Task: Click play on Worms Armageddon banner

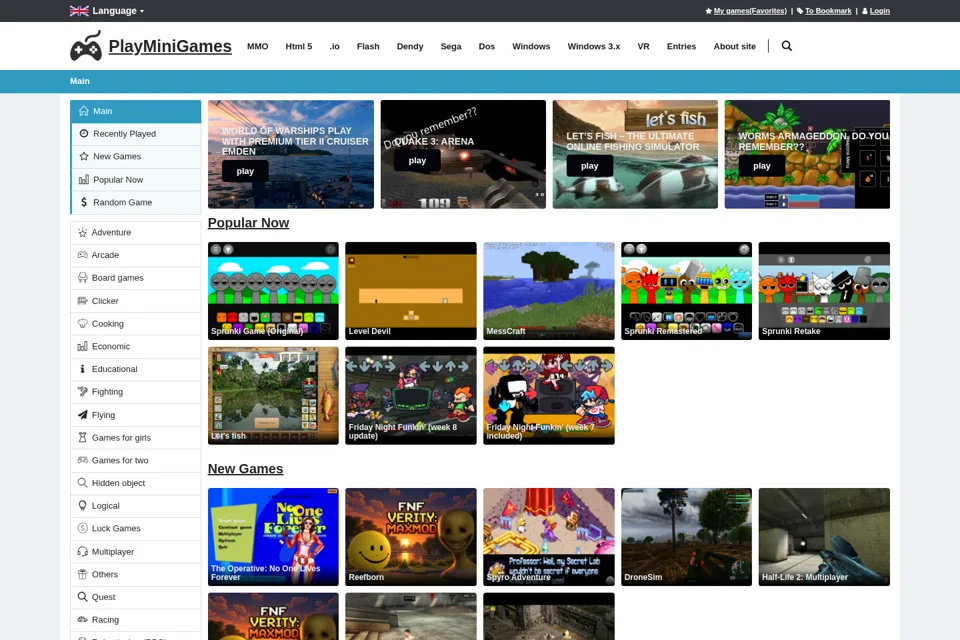Action: [x=762, y=166]
